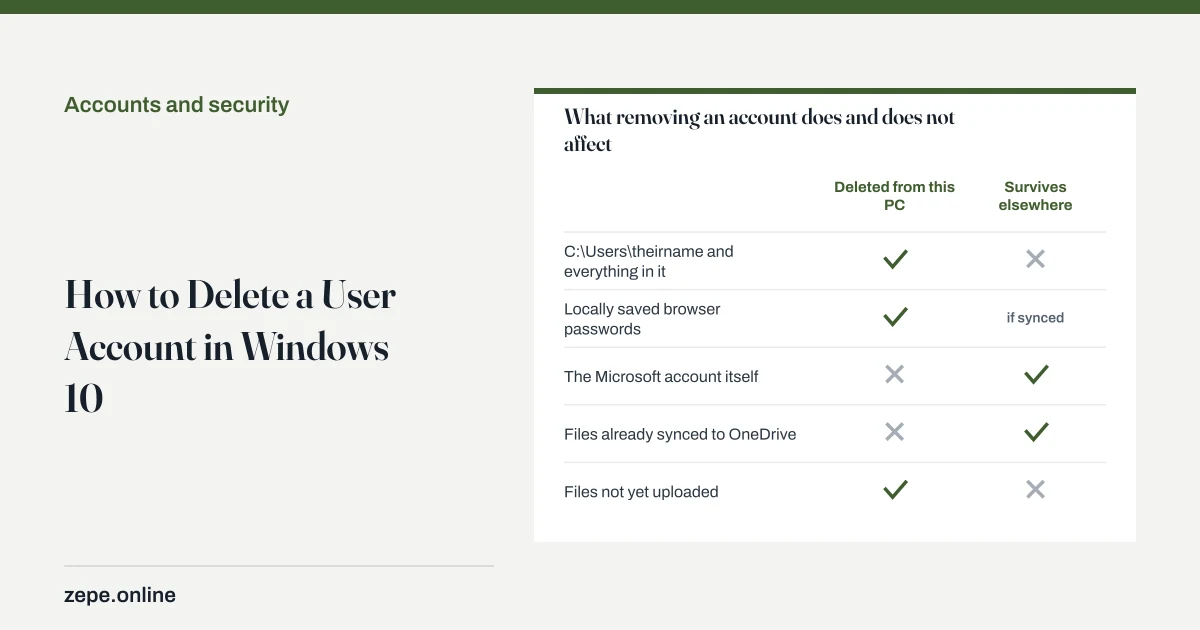
Task: Click the X mark for Files already synced to OneDrive
Action: 895,432
